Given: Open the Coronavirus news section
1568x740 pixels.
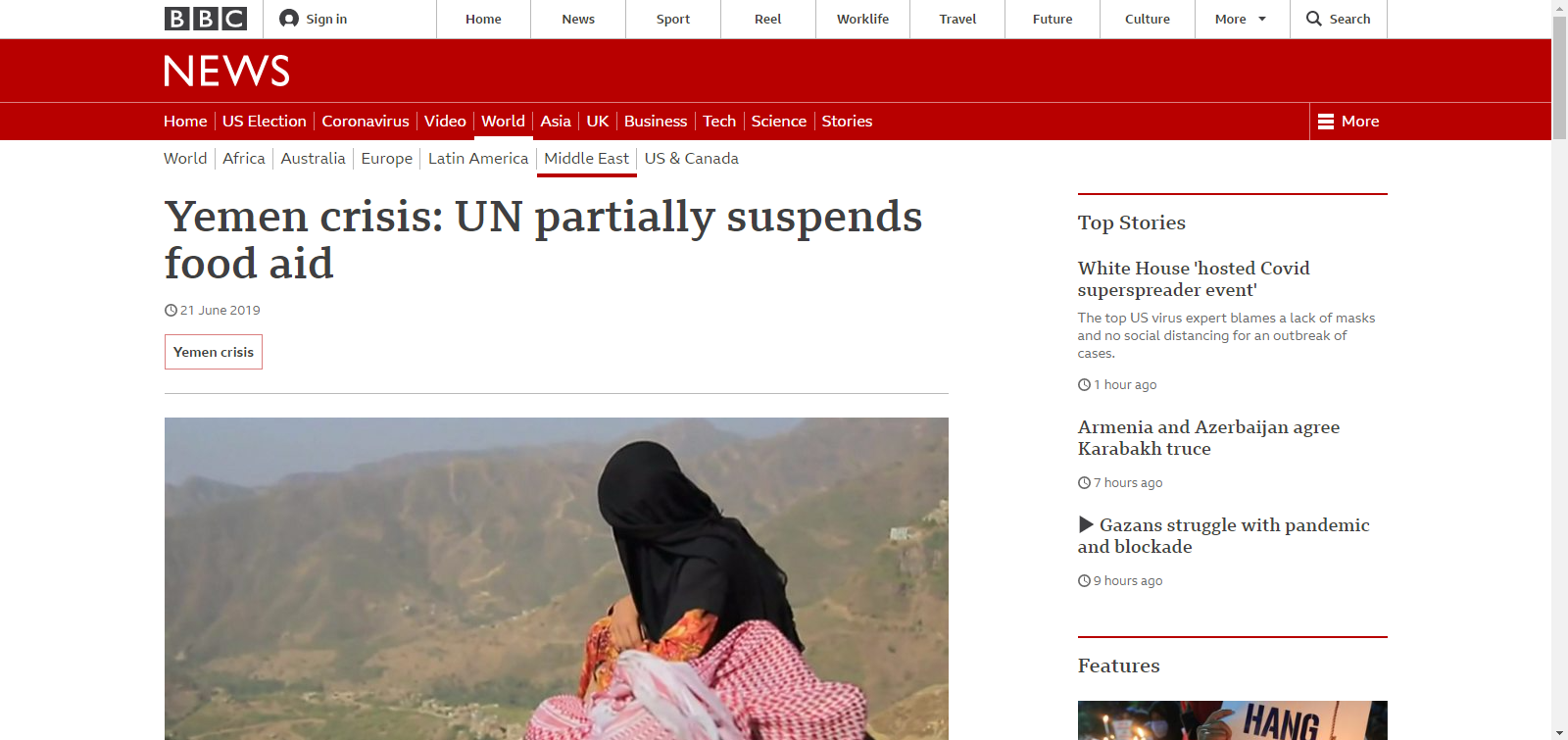Looking at the screenshot, I should pos(366,122).
